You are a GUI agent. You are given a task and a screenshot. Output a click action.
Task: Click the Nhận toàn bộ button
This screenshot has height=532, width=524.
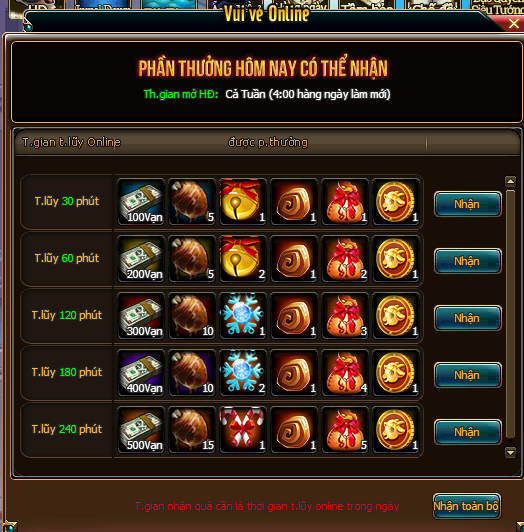point(467,506)
